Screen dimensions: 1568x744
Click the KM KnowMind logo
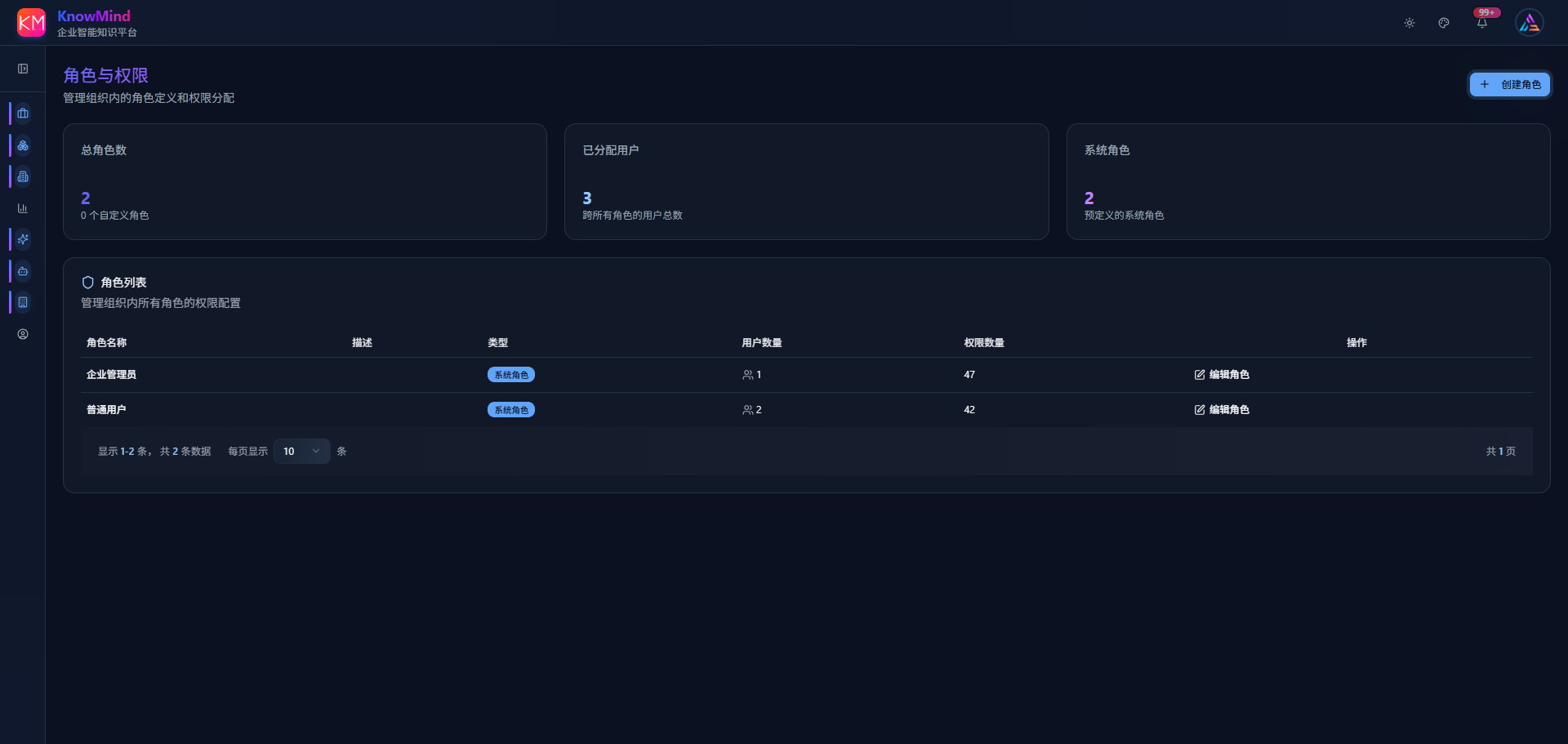tap(31, 23)
